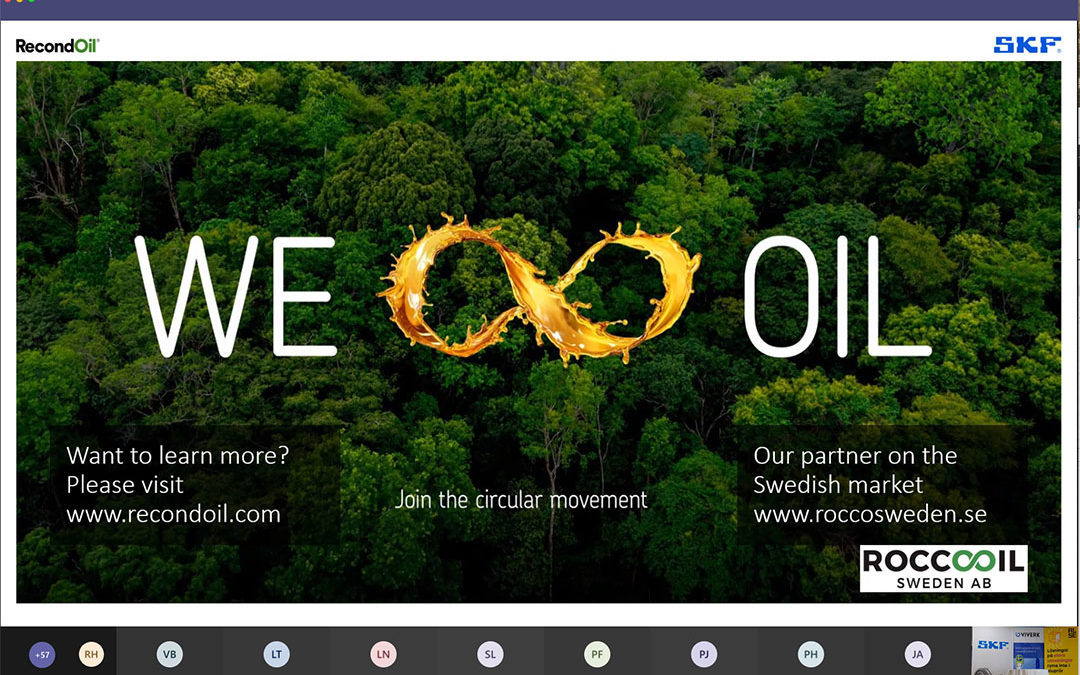Click the large 'WE' headline
The width and height of the screenshot is (1080, 675).
tap(236, 296)
